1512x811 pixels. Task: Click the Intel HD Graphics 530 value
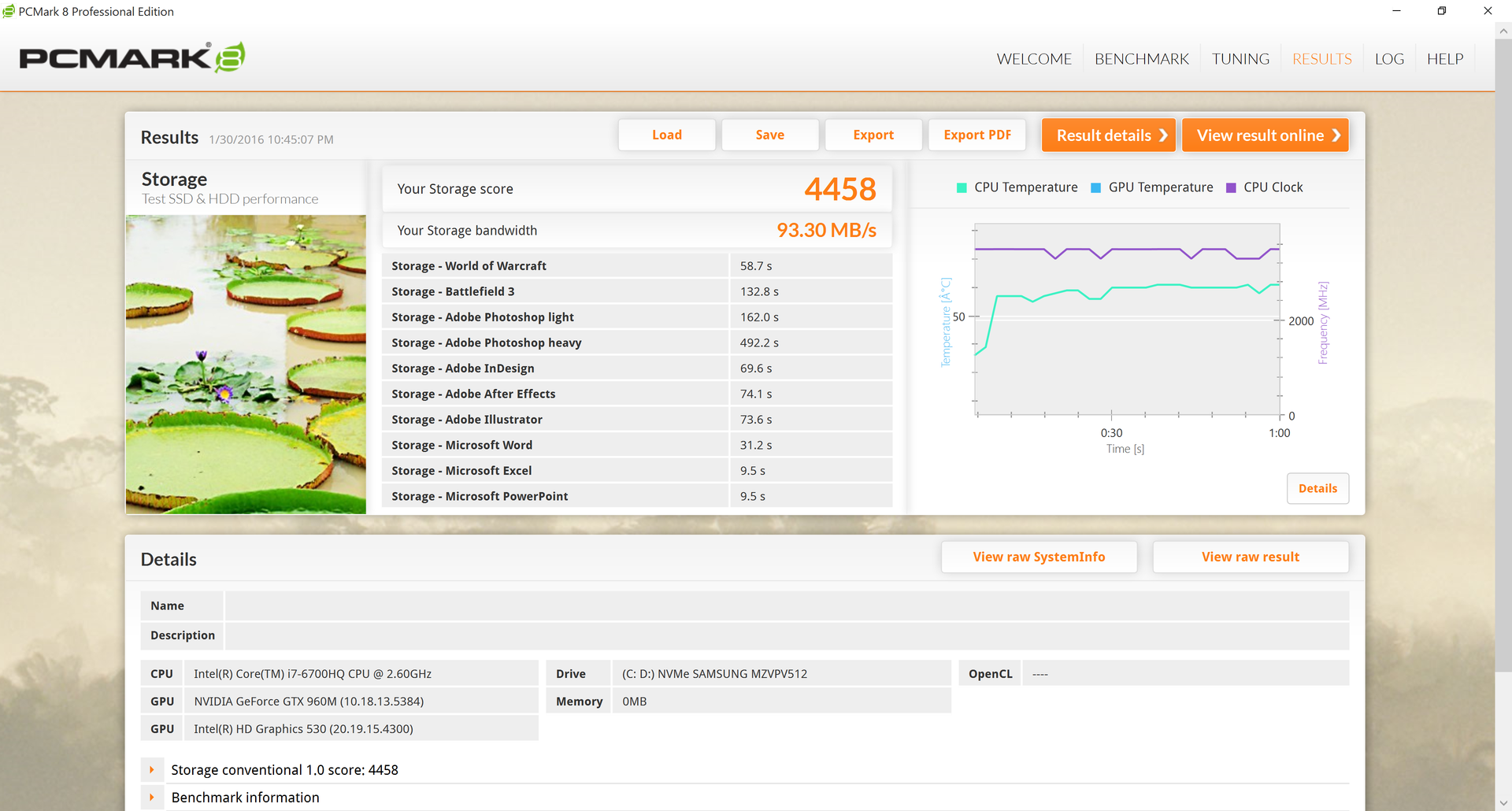pos(303,729)
